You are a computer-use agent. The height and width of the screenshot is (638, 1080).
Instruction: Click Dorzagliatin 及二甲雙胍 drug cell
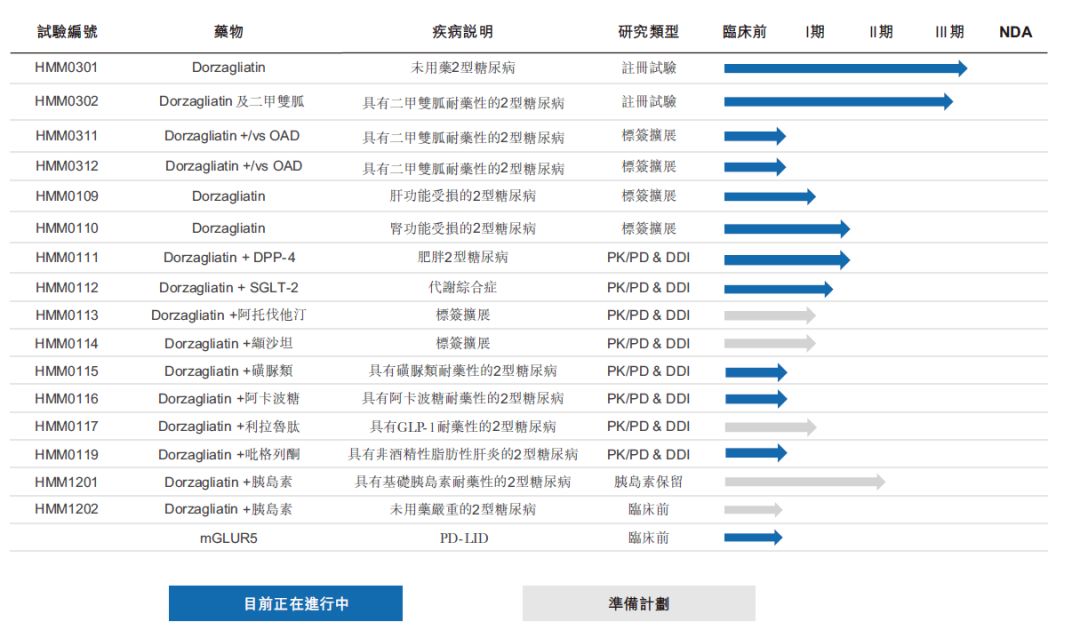coord(231,101)
